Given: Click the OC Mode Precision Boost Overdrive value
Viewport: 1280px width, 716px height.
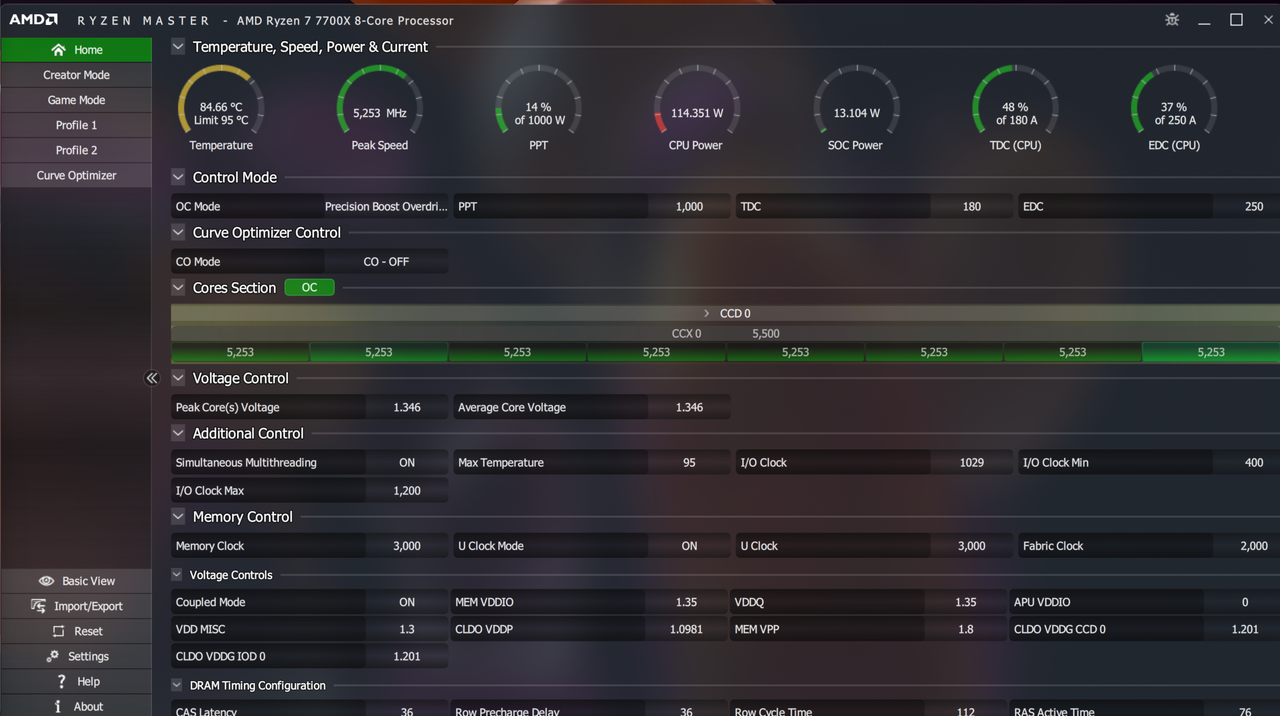Looking at the screenshot, I should [x=386, y=207].
